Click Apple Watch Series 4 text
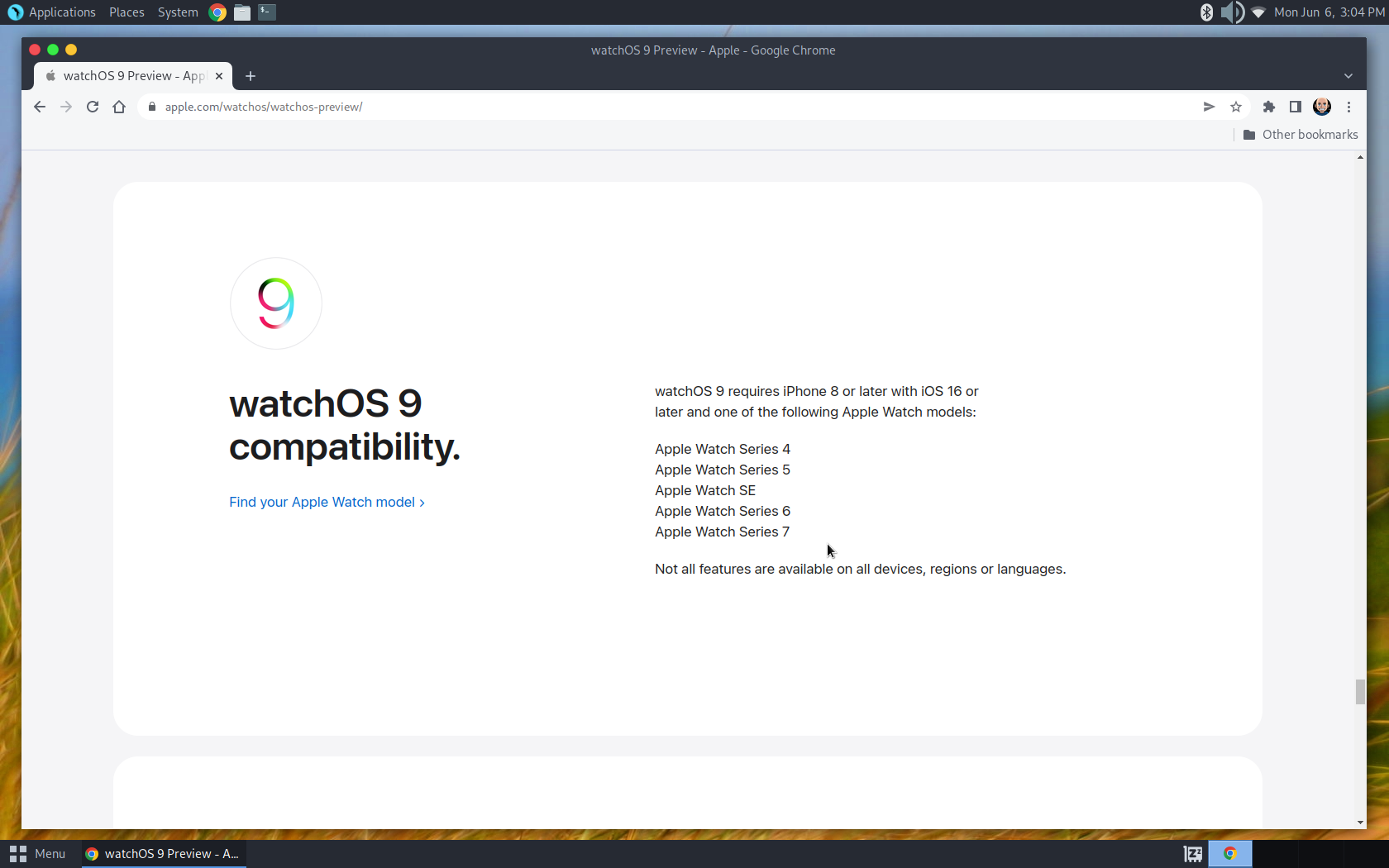This screenshot has width=1389, height=868. point(723,449)
